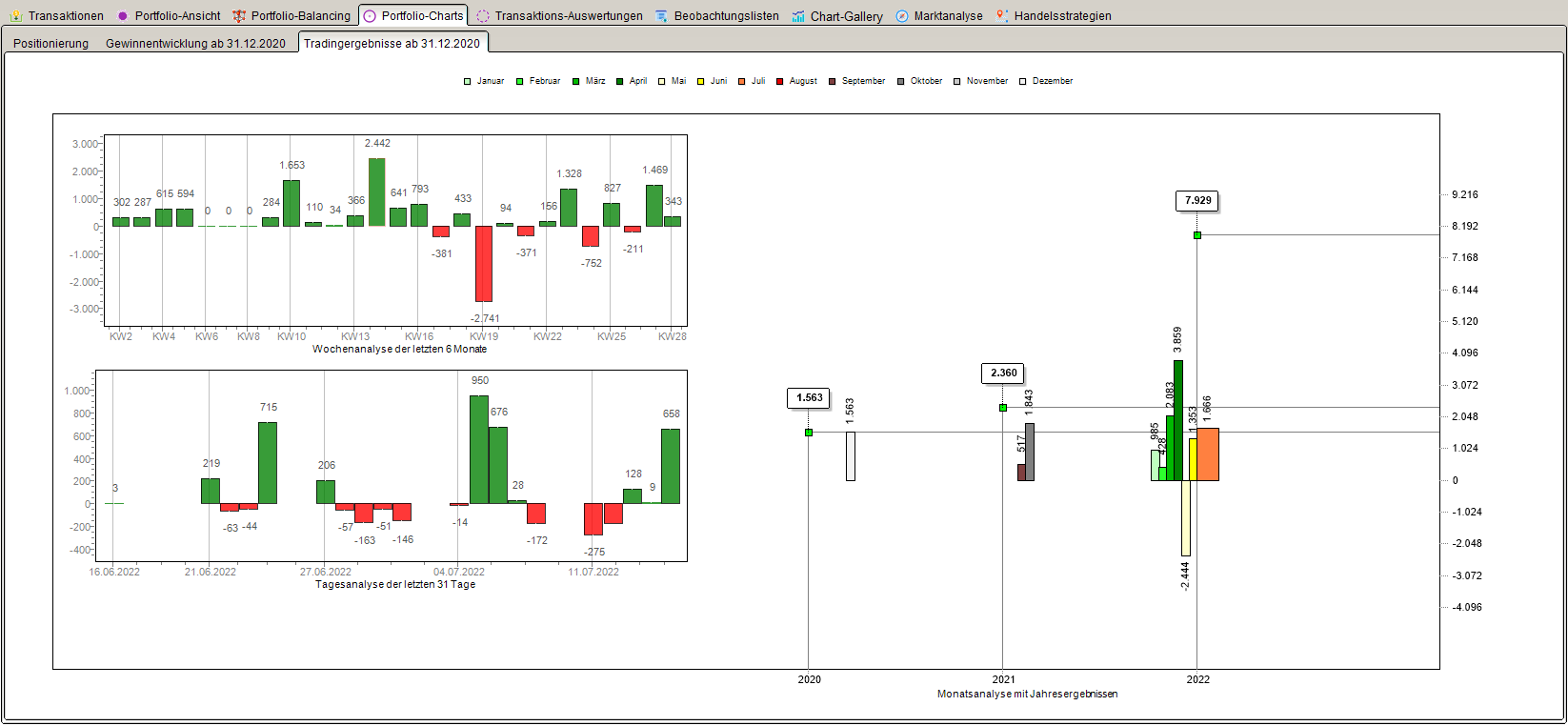1568x726 pixels.
Task: Click the Chart-Gallery bar chart icon
Action: tap(798, 16)
